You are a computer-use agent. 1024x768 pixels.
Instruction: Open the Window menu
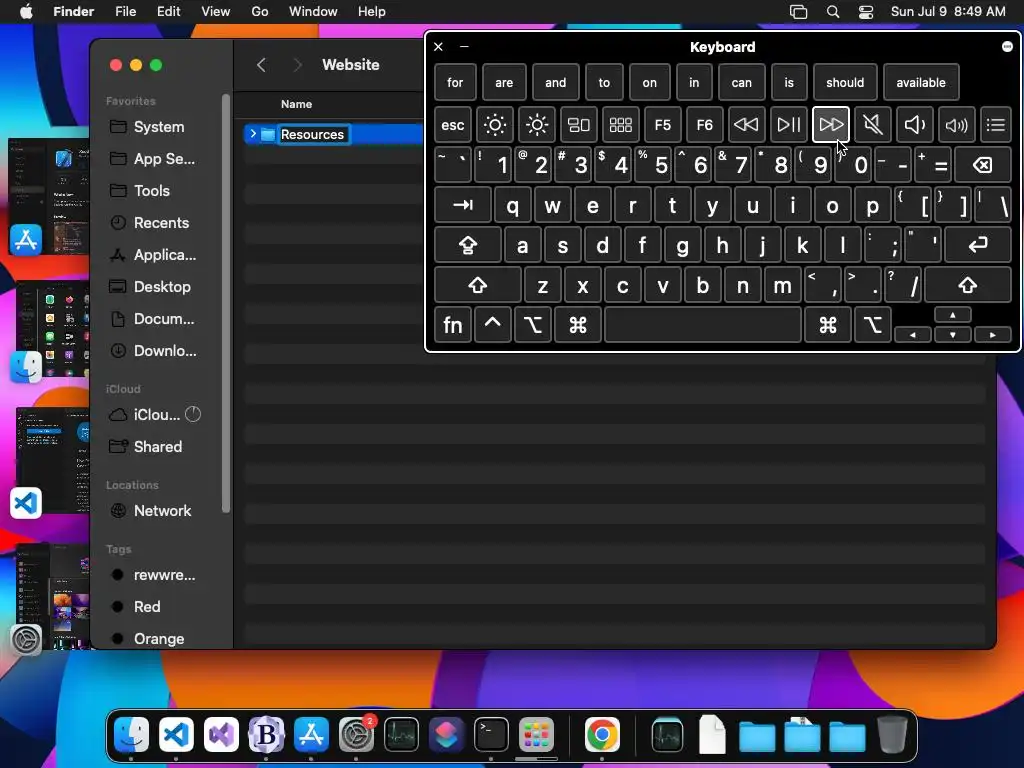(313, 11)
